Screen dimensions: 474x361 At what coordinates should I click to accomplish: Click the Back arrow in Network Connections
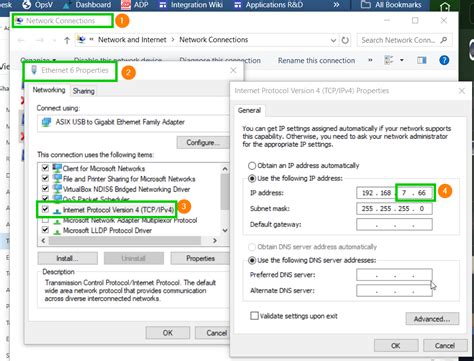point(21,40)
